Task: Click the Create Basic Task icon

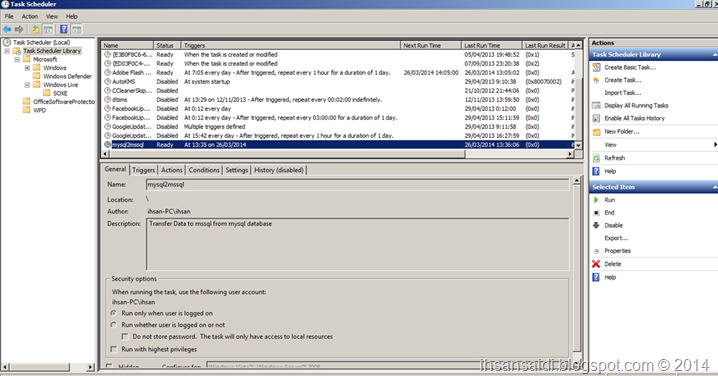Action: click(596, 67)
